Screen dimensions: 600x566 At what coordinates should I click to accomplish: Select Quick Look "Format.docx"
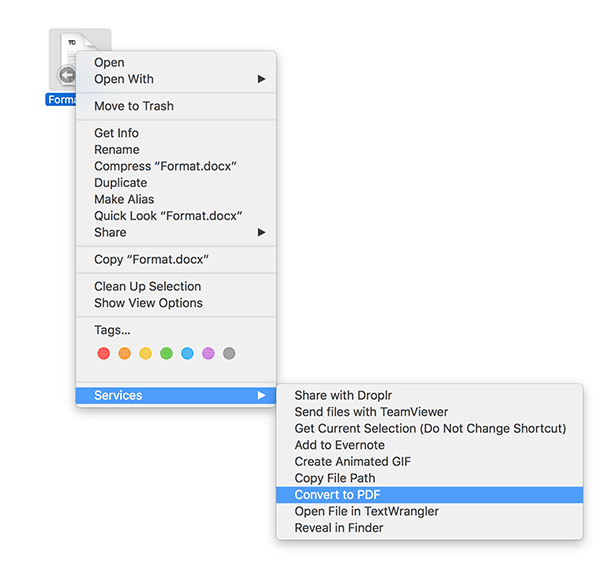(x=176, y=216)
